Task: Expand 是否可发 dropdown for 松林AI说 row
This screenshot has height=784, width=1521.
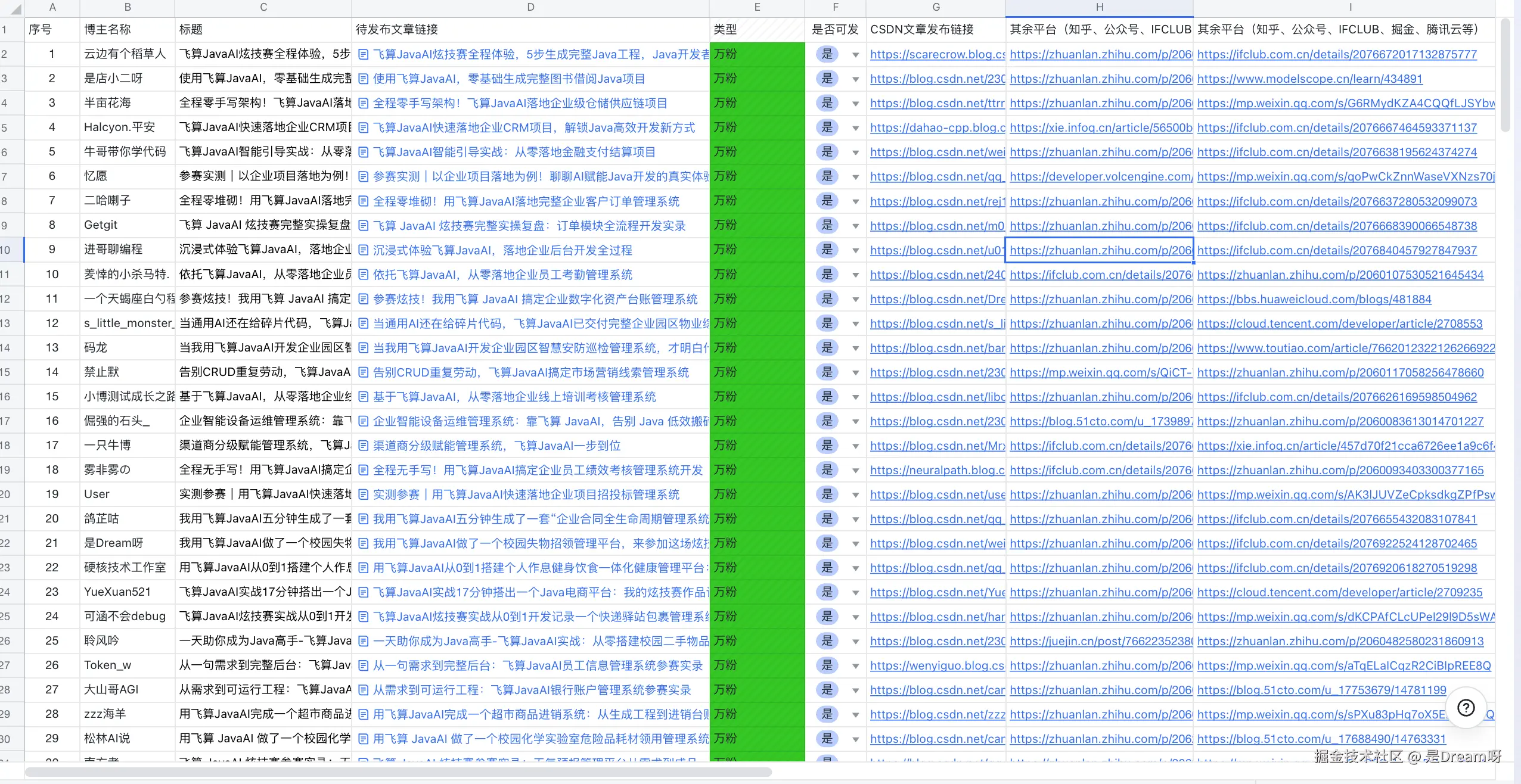Action: [855, 739]
